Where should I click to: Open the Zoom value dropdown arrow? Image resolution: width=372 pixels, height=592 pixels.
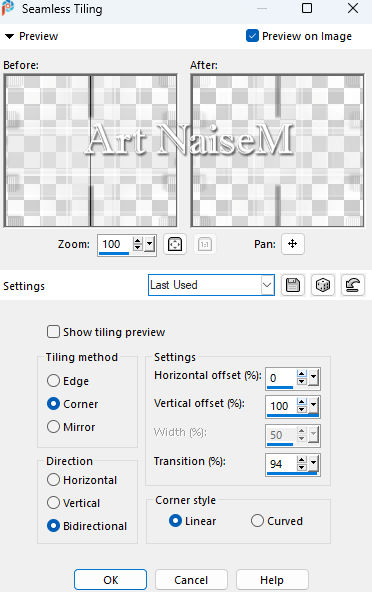tap(150, 244)
